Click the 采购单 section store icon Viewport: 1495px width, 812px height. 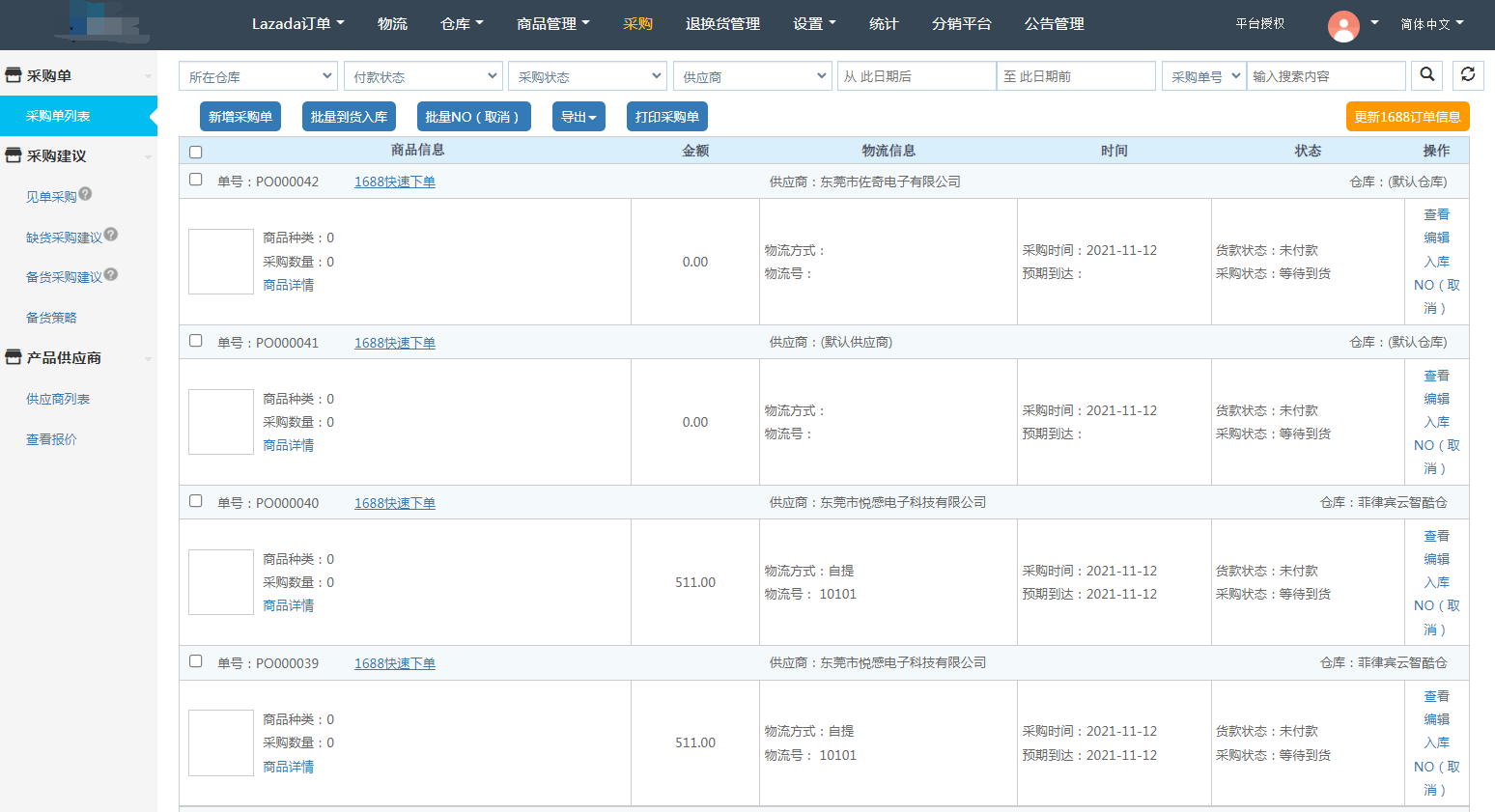tap(14, 75)
